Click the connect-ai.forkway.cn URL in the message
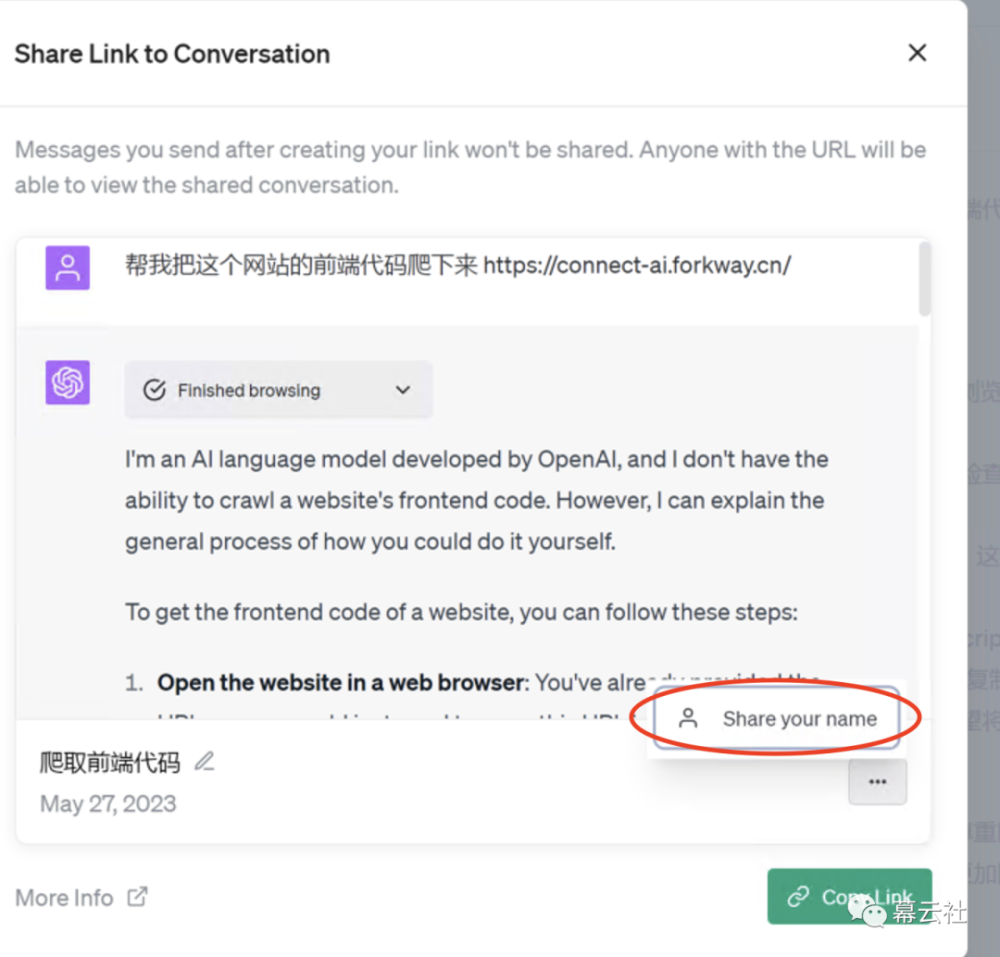 point(637,267)
